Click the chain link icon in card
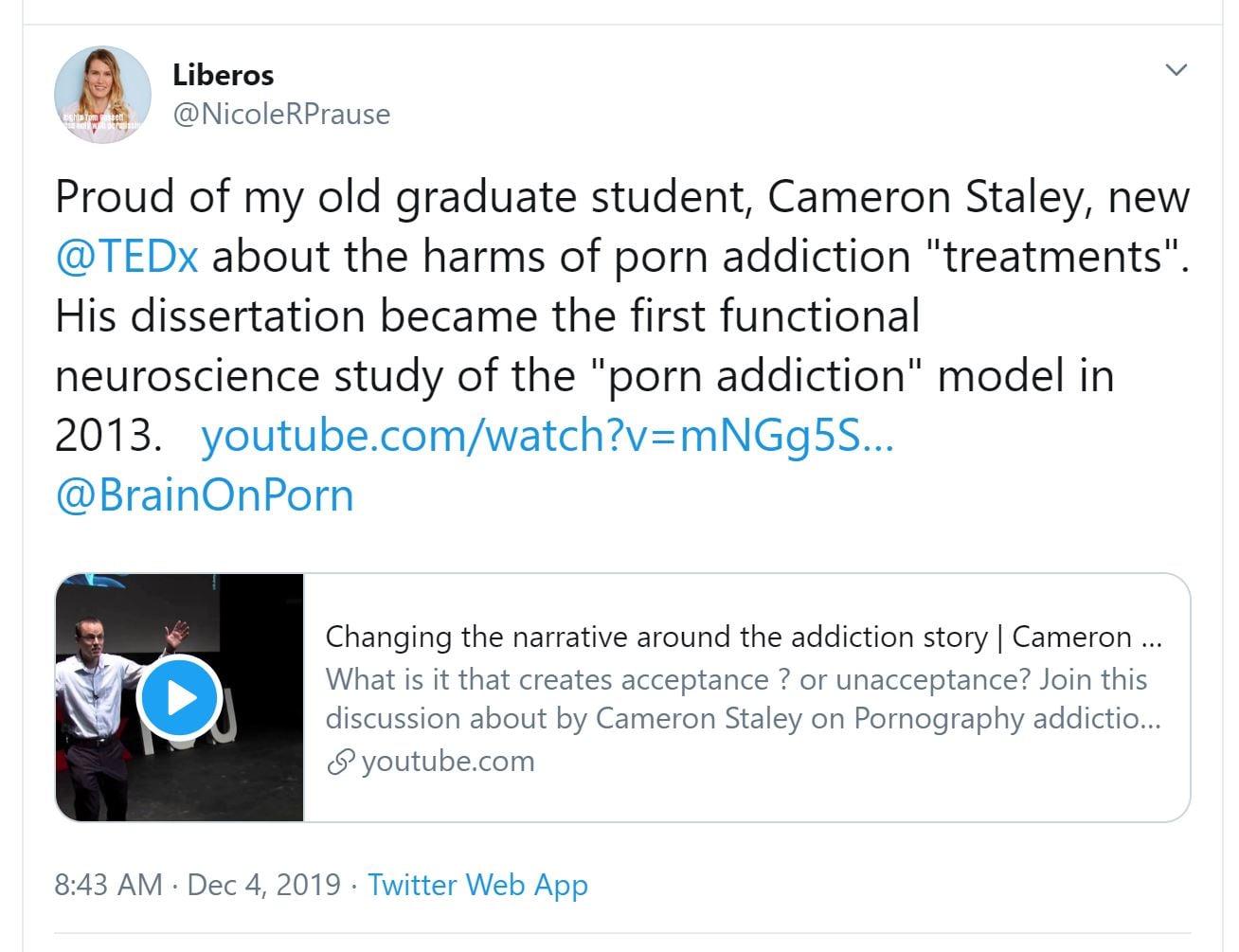 tap(340, 762)
